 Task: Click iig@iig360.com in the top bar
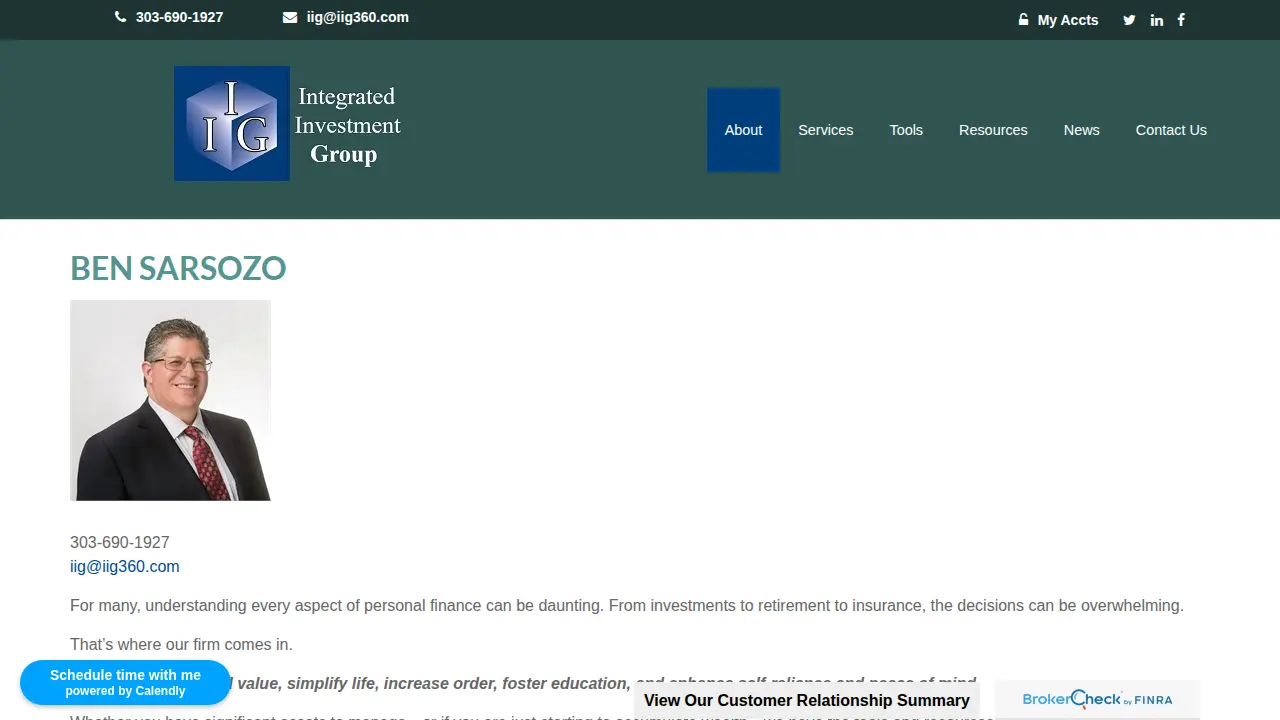[x=357, y=17]
